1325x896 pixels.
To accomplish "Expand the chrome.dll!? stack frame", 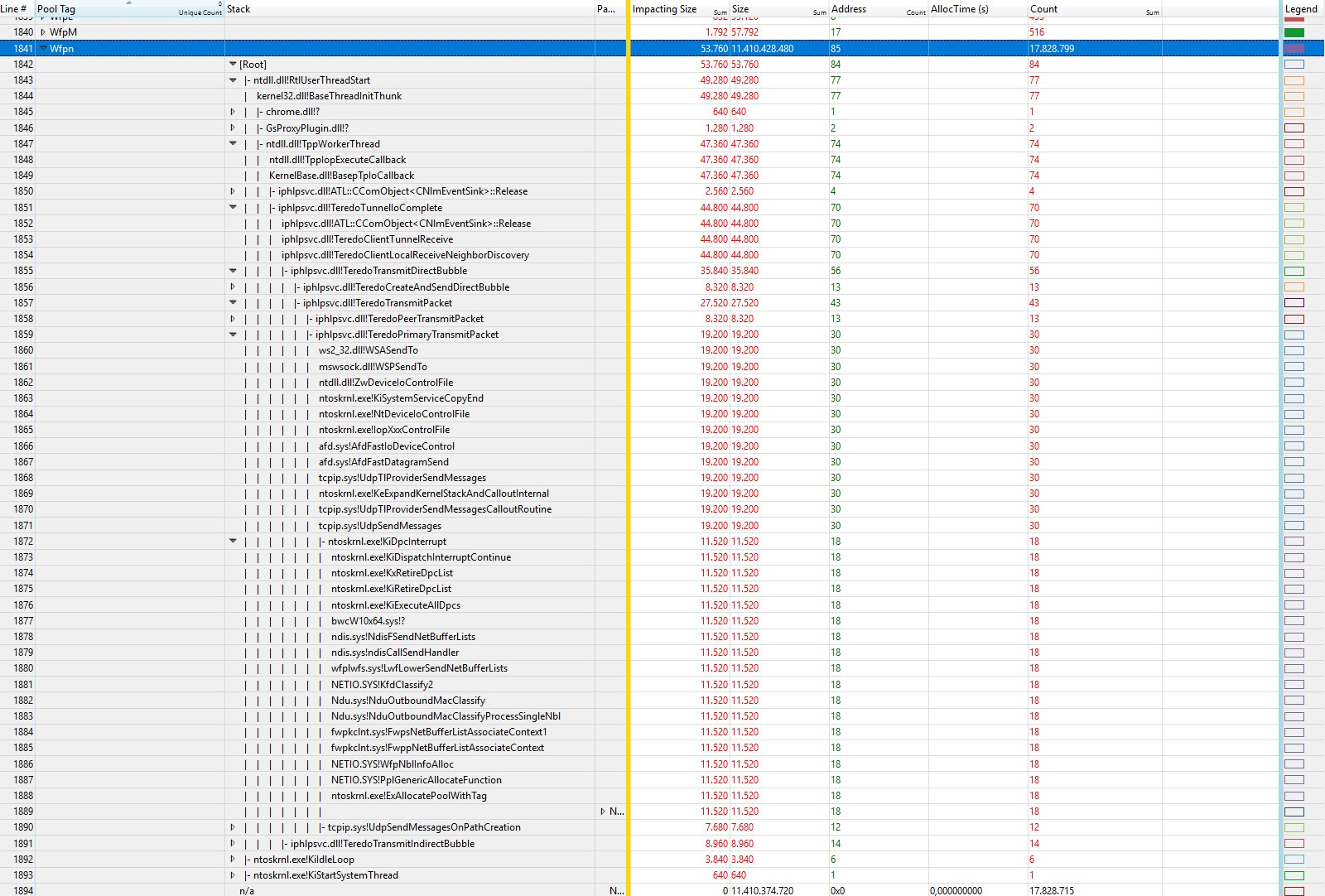I will (x=234, y=112).
